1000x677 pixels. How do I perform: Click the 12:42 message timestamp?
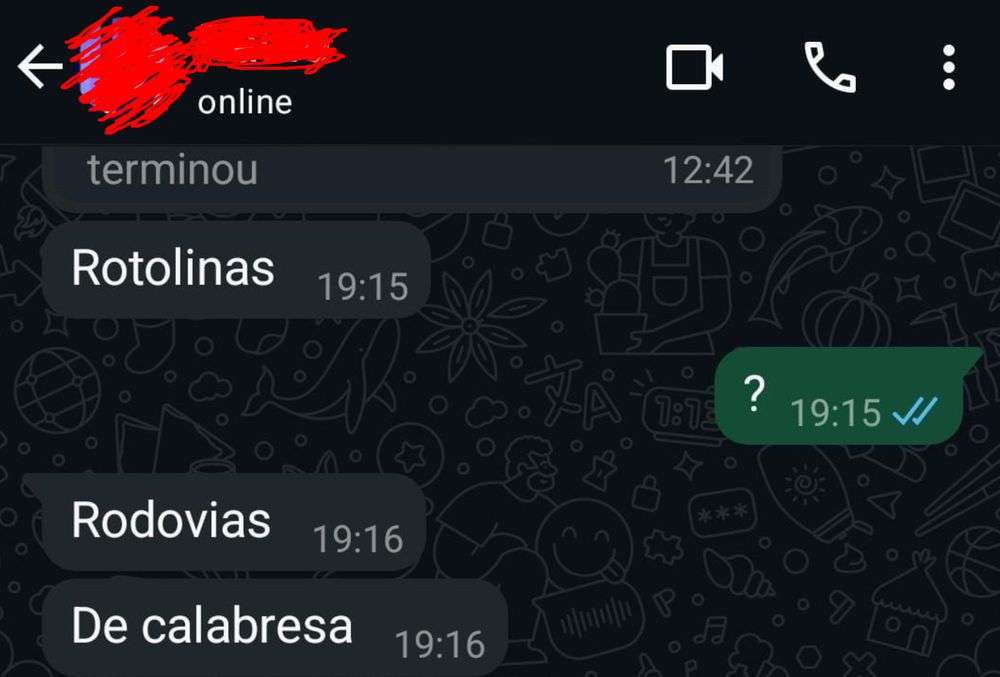pyautogui.click(x=708, y=170)
